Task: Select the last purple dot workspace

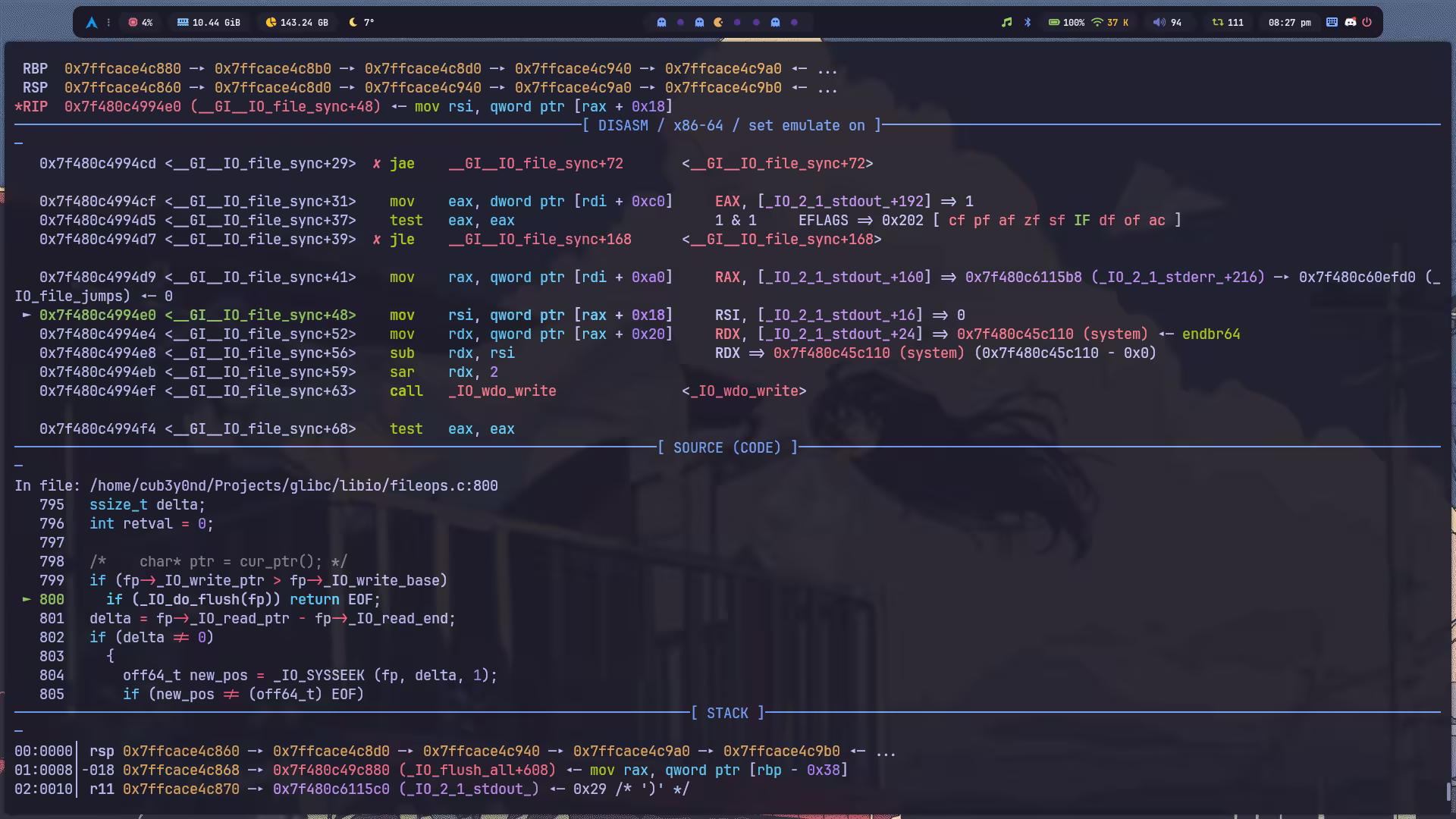Action: tap(794, 23)
